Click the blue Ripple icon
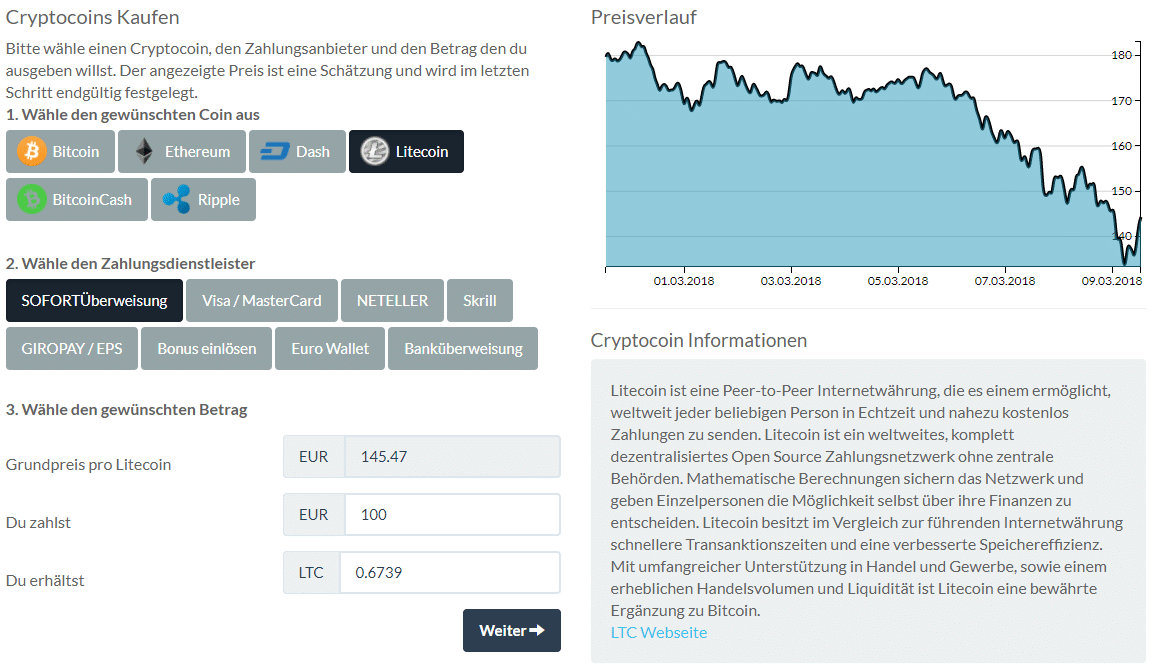1152x669 pixels. pyautogui.click(x=176, y=199)
